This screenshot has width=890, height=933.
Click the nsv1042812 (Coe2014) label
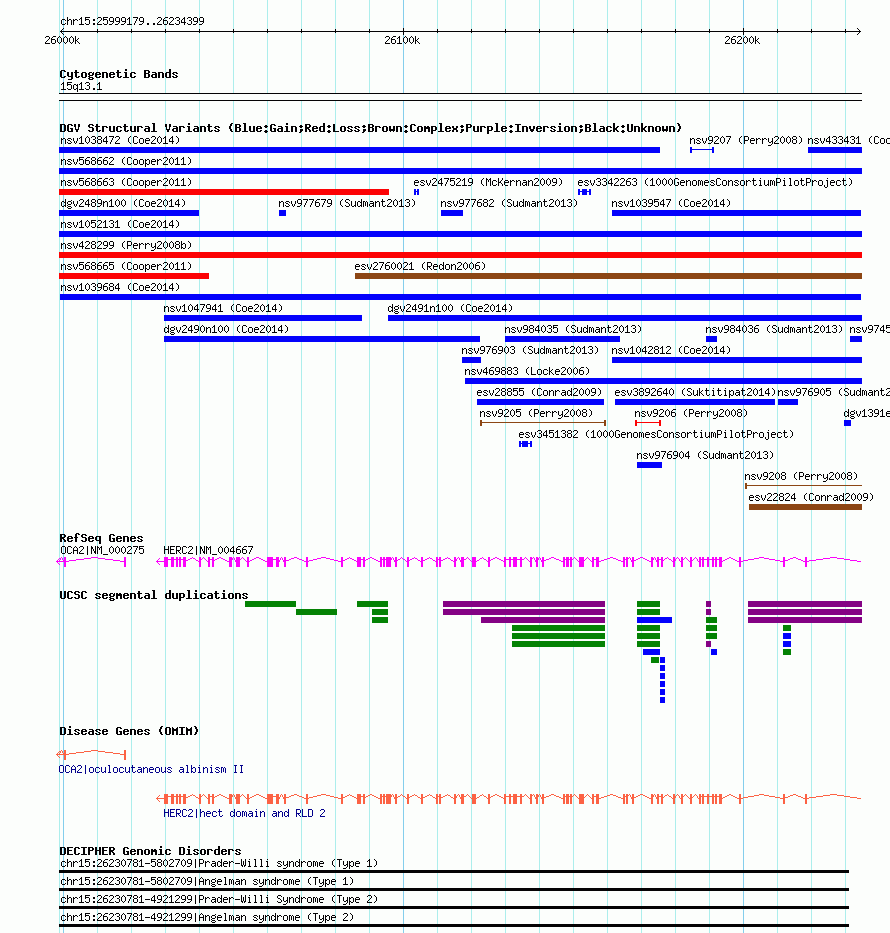click(x=671, y=350)
